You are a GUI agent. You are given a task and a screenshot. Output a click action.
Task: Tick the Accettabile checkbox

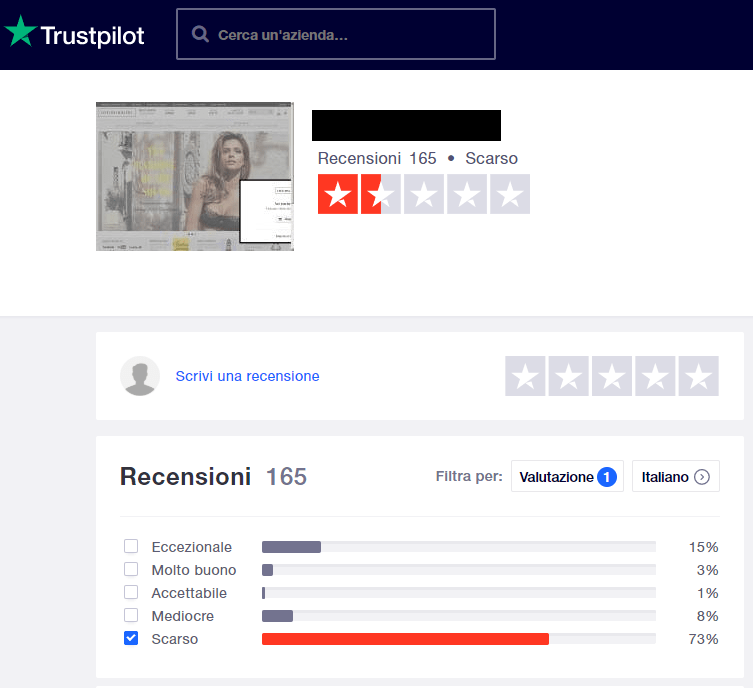[x=131, y=592]
